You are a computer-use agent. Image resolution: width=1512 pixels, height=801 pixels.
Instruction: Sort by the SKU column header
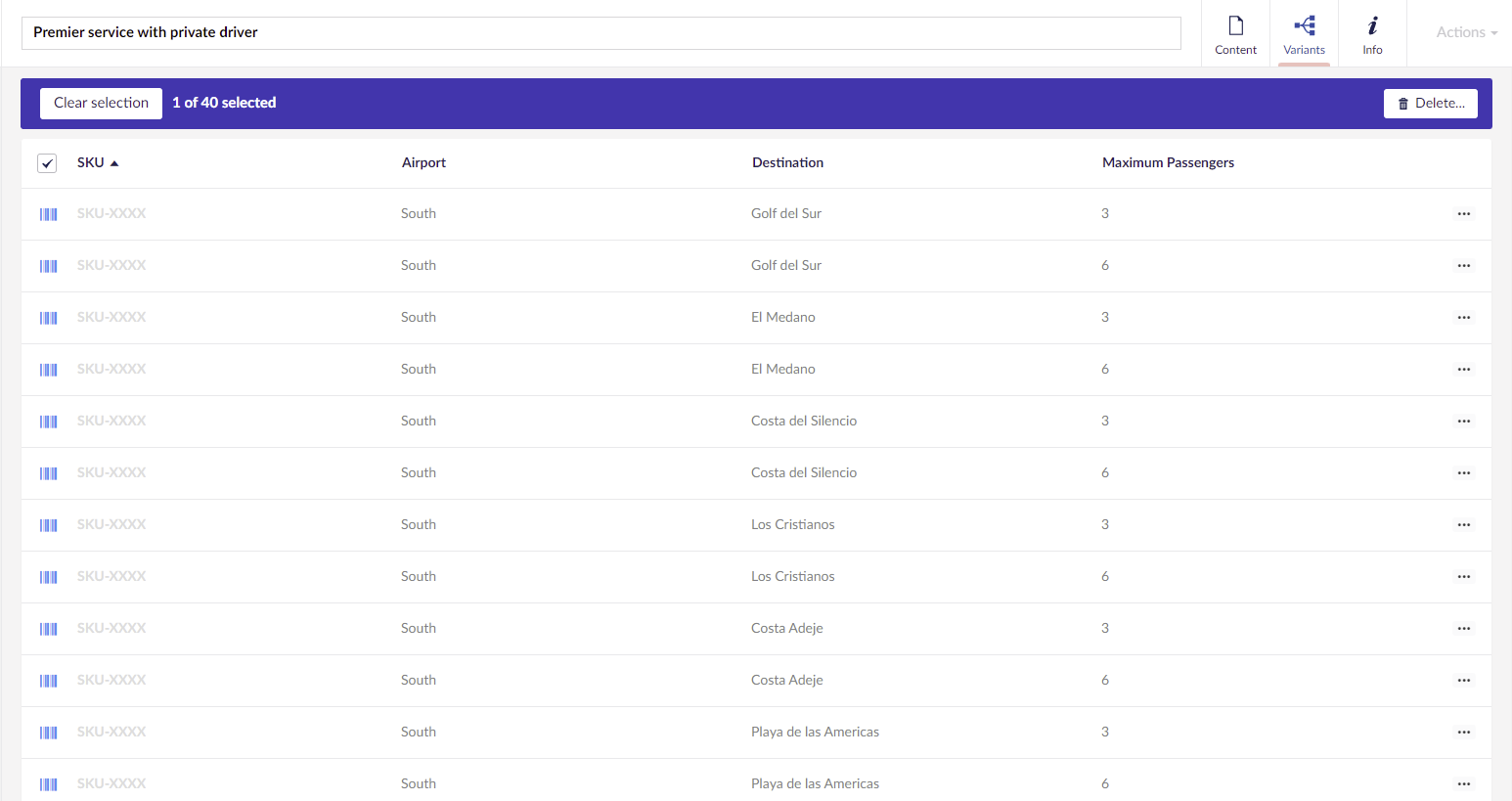point(98,162)
